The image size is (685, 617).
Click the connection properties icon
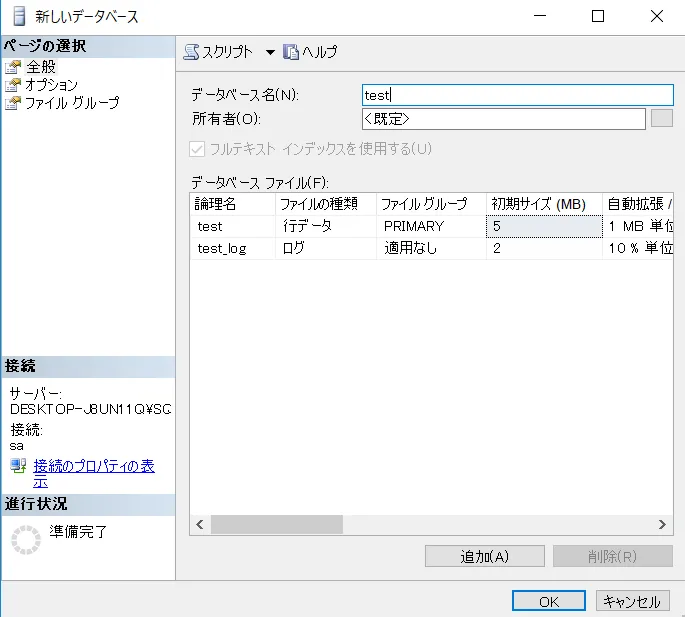(x=18, y=467)
